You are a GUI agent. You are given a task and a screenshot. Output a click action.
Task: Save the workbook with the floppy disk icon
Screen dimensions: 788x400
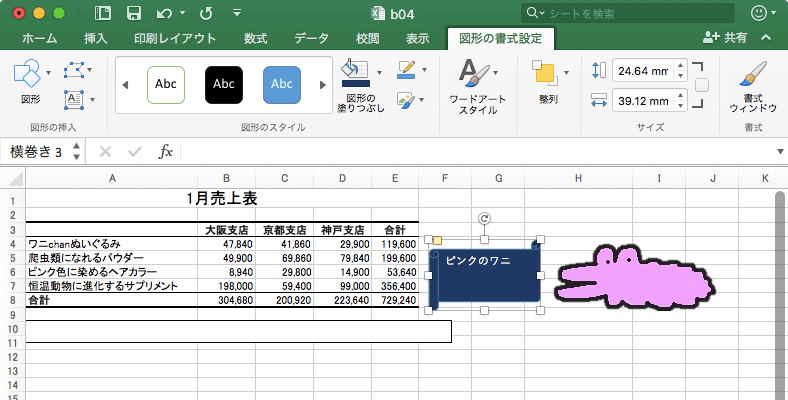(134, 13)
